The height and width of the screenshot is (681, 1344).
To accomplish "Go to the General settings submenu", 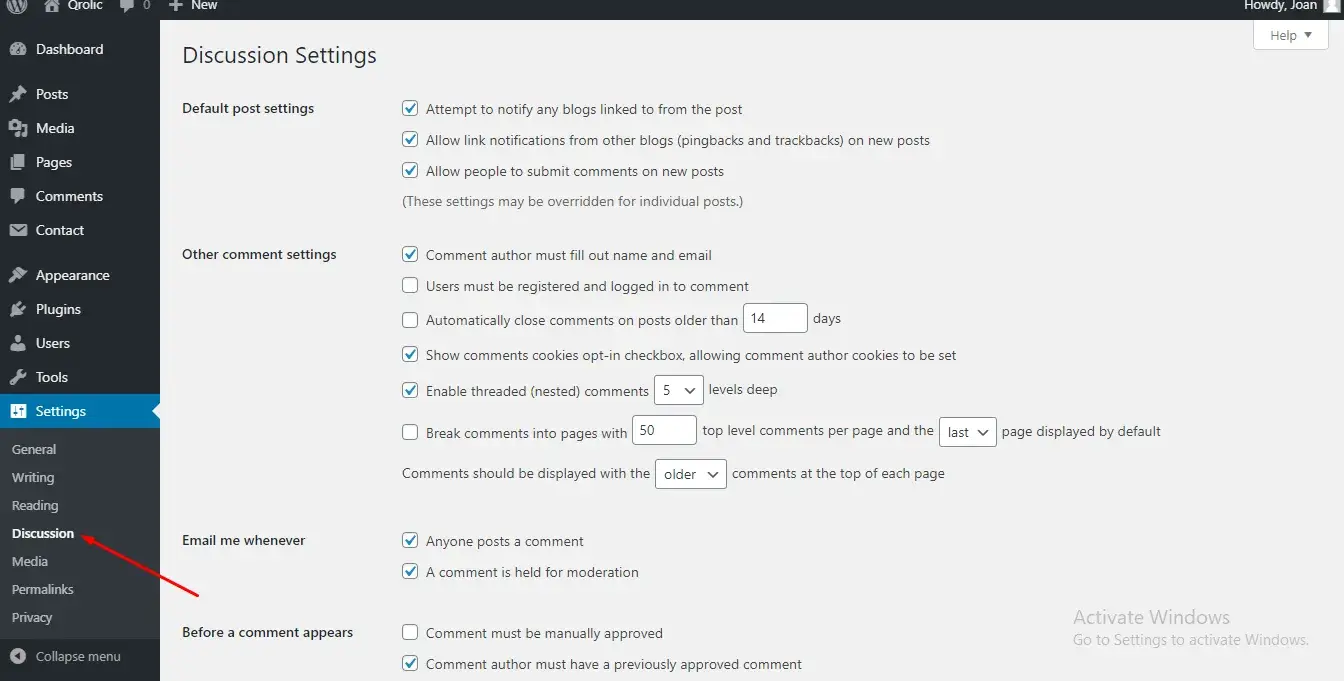I will 34,449.
